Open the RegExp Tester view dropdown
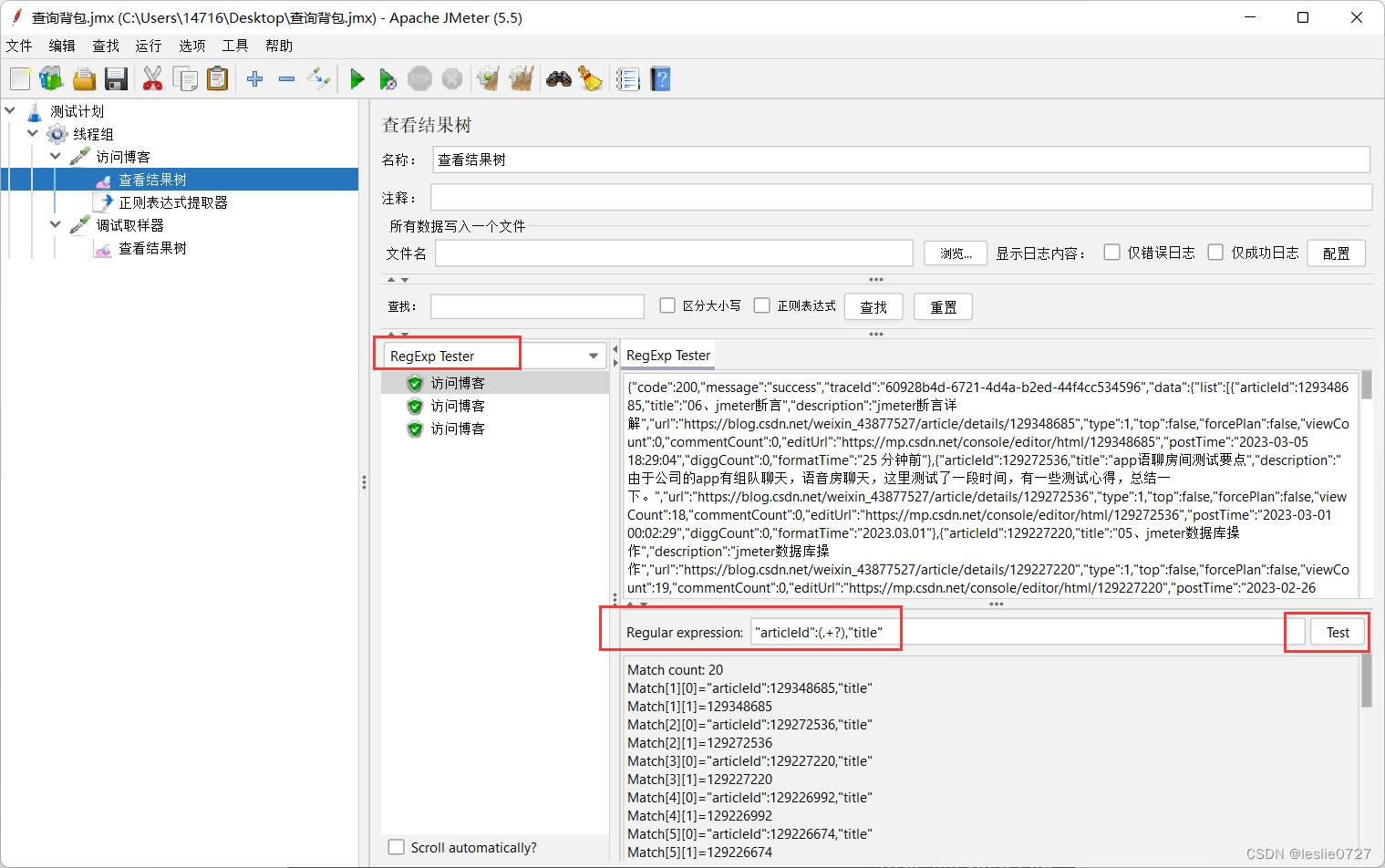 [594, 356]
